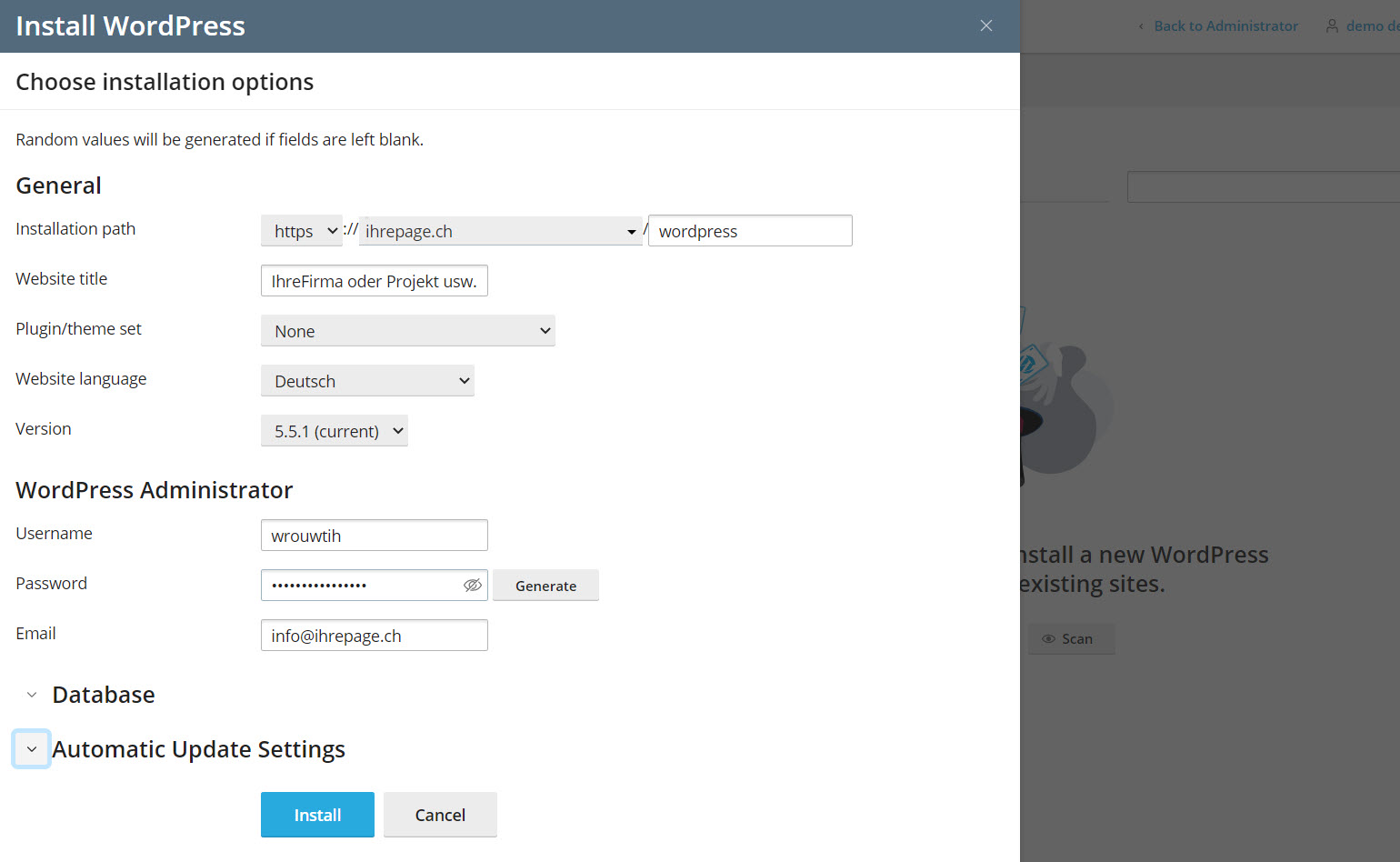Image resolution: width=1400 pixels, height=862 pixels.
Task: Follow the Back to Administrator link
Action: click(1225, 25)
